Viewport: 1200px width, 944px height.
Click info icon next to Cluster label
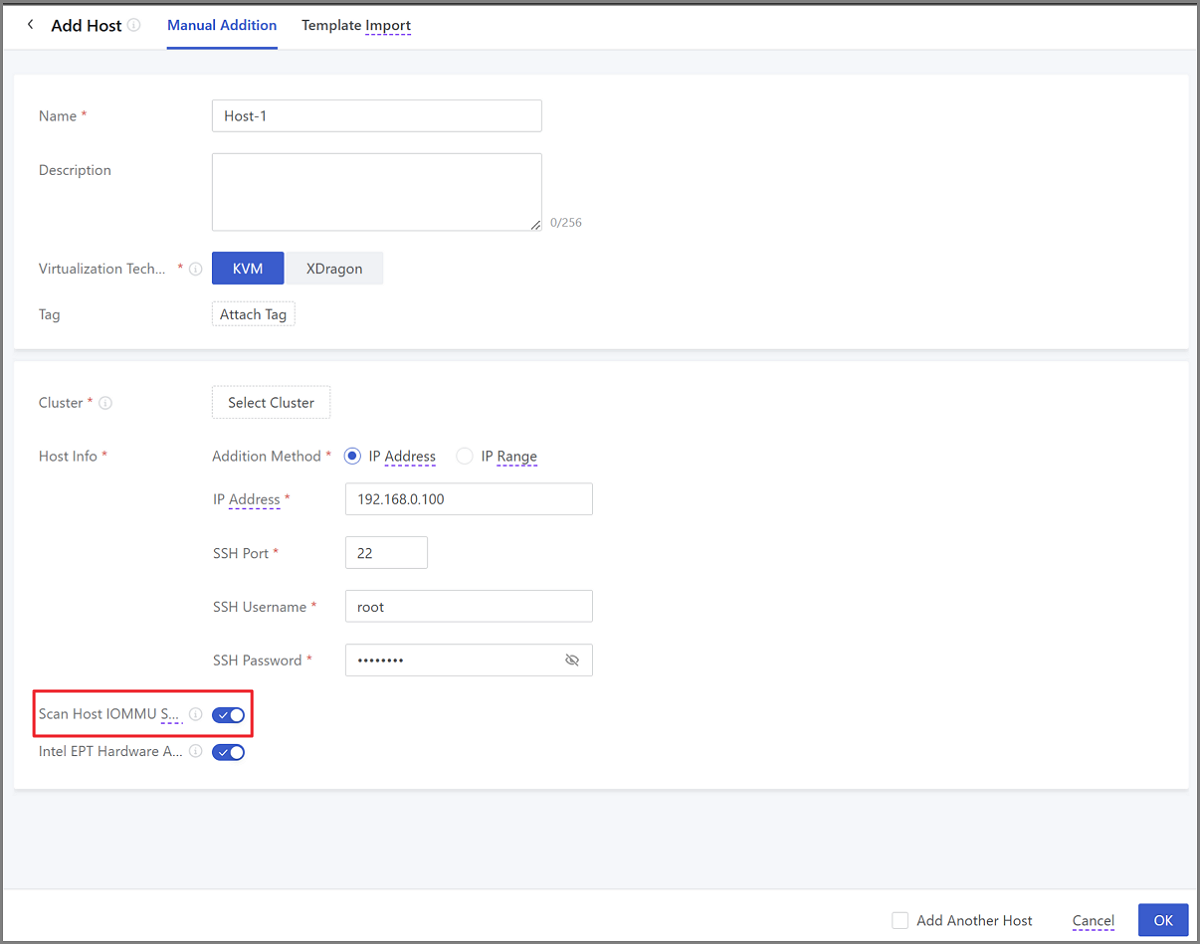pos(106,403)
